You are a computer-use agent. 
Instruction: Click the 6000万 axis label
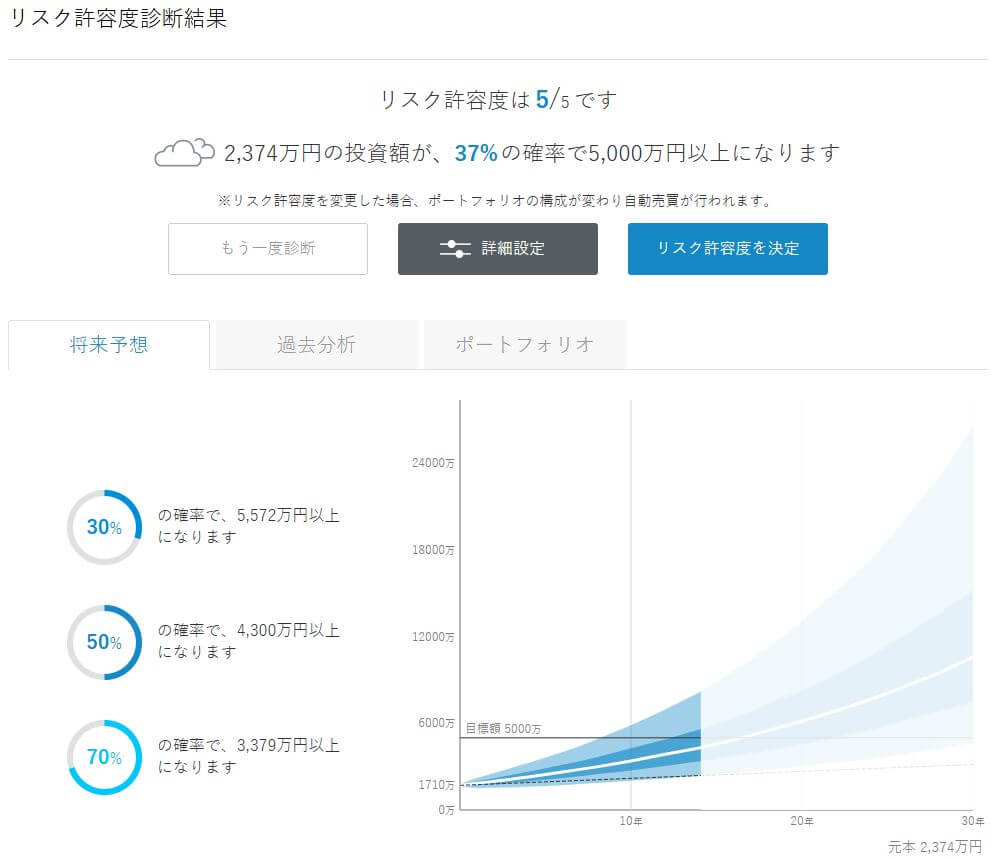[x=436, y=723]
